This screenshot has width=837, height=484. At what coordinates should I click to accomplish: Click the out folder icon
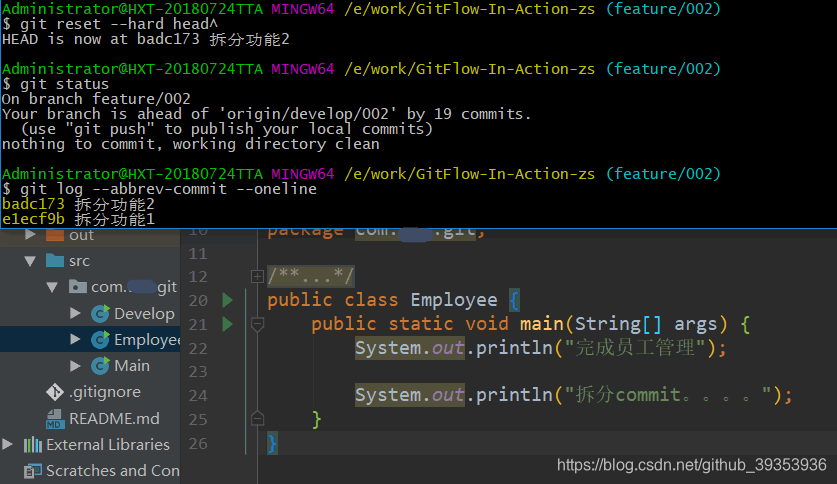point(55,235)
